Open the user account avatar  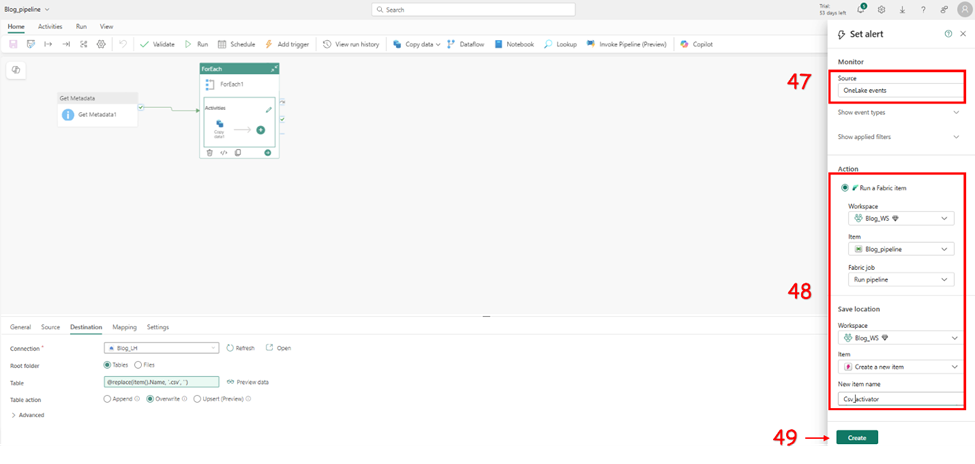point(963,10)
